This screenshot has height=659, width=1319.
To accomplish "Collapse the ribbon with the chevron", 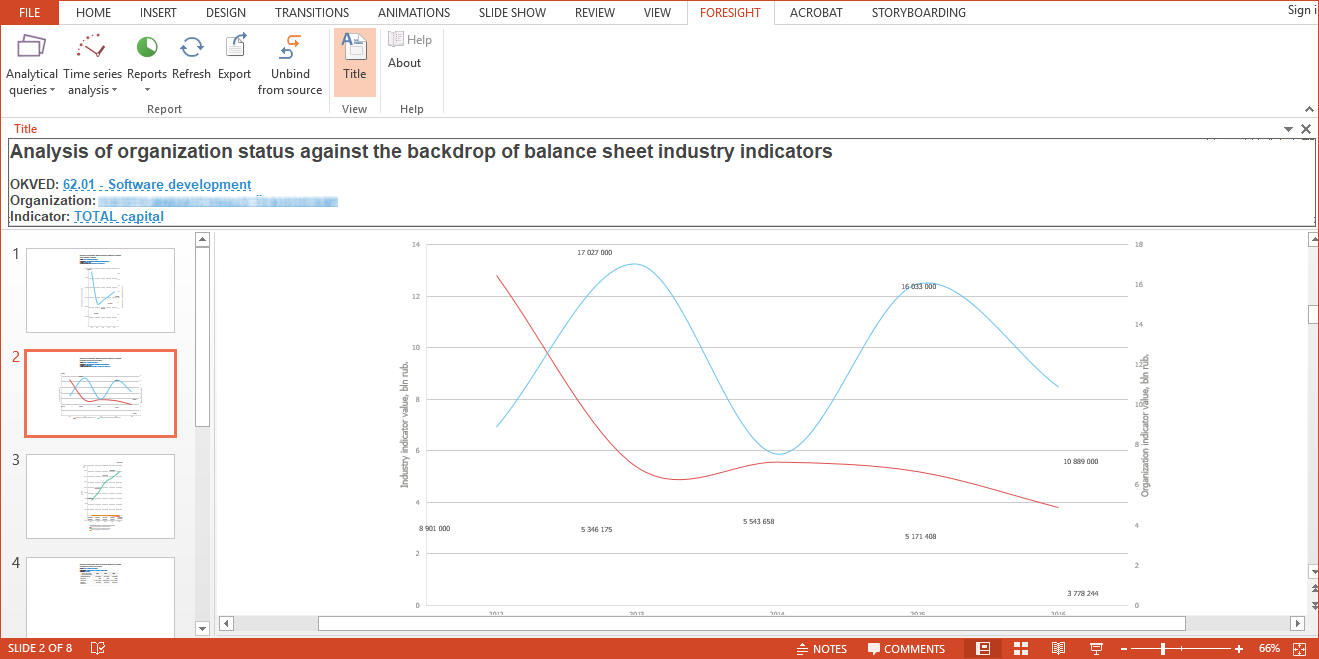I will pos(1309,109).
